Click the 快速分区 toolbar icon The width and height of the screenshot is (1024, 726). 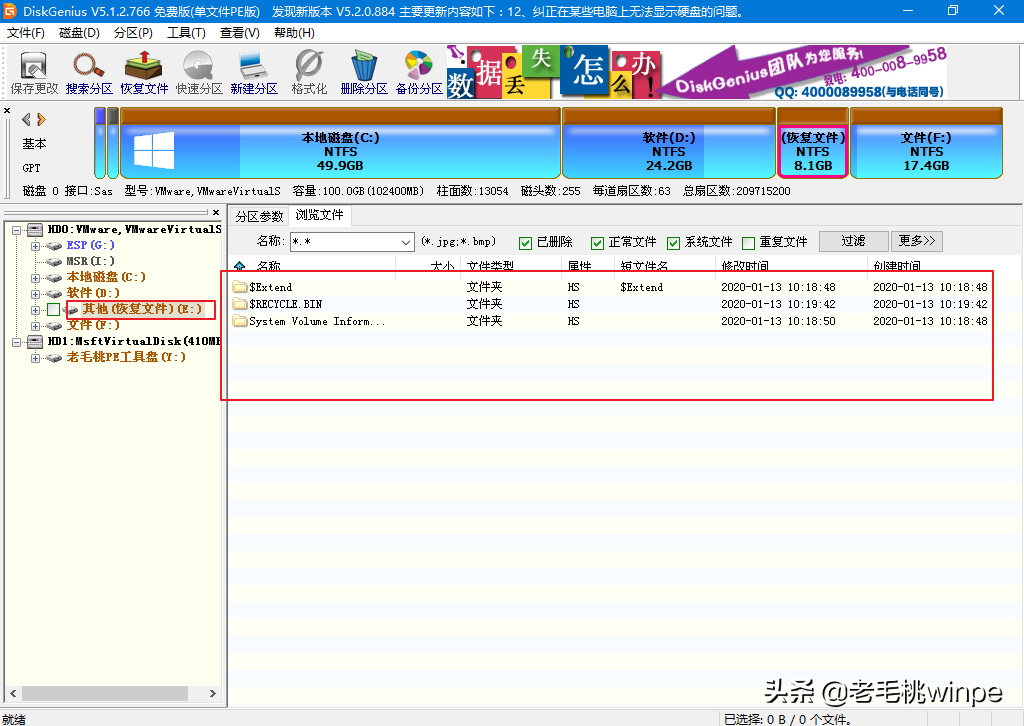point(197,72)
